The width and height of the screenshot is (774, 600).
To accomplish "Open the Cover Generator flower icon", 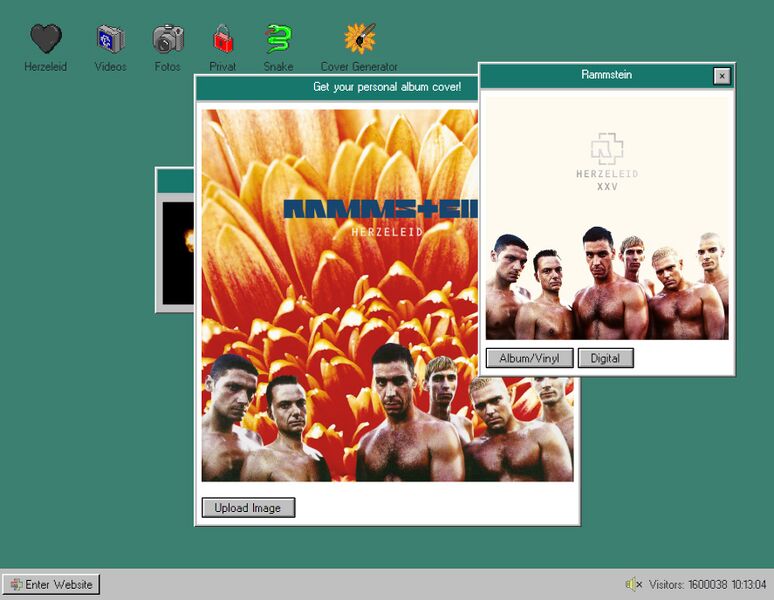I will 359,40.
